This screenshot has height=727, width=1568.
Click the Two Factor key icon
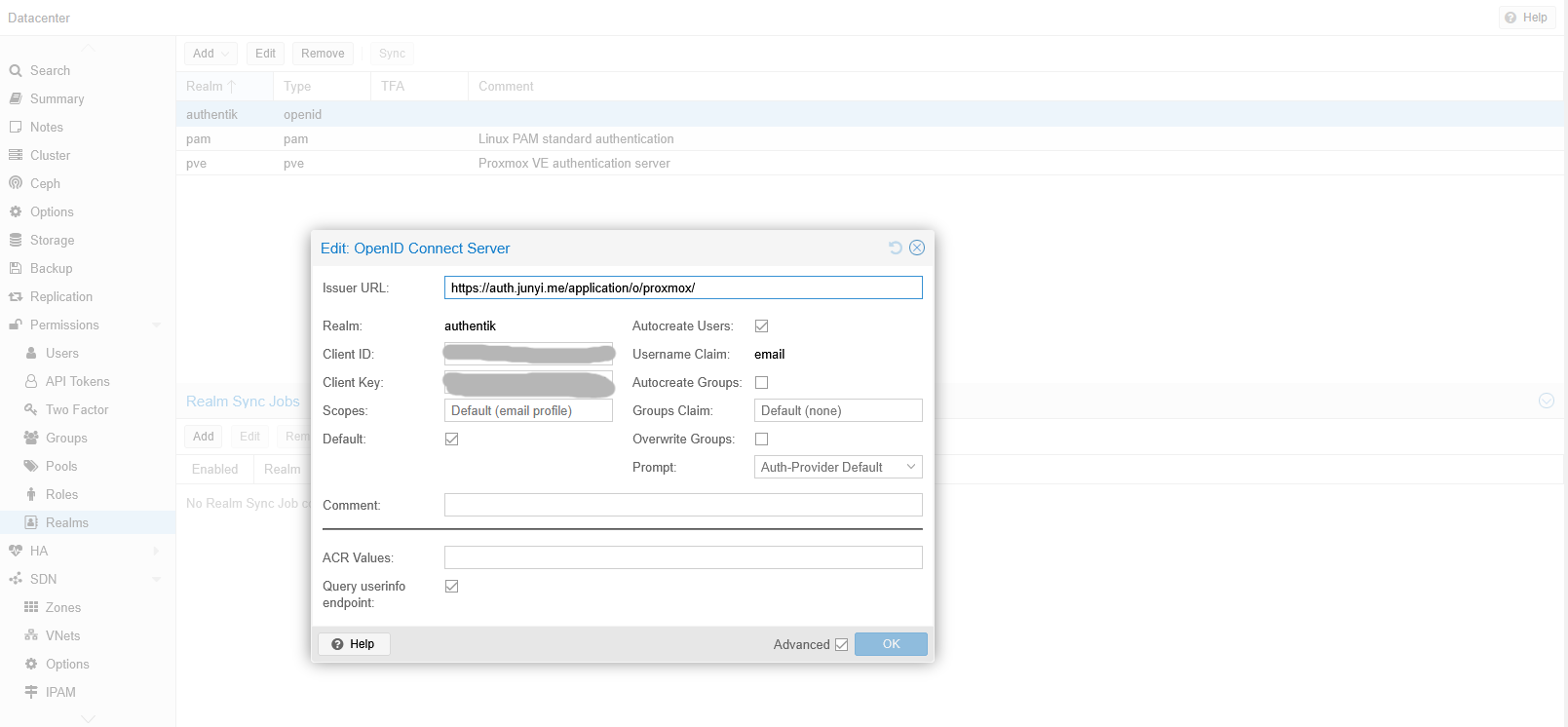pyautogui.click(x=31, y=409)
